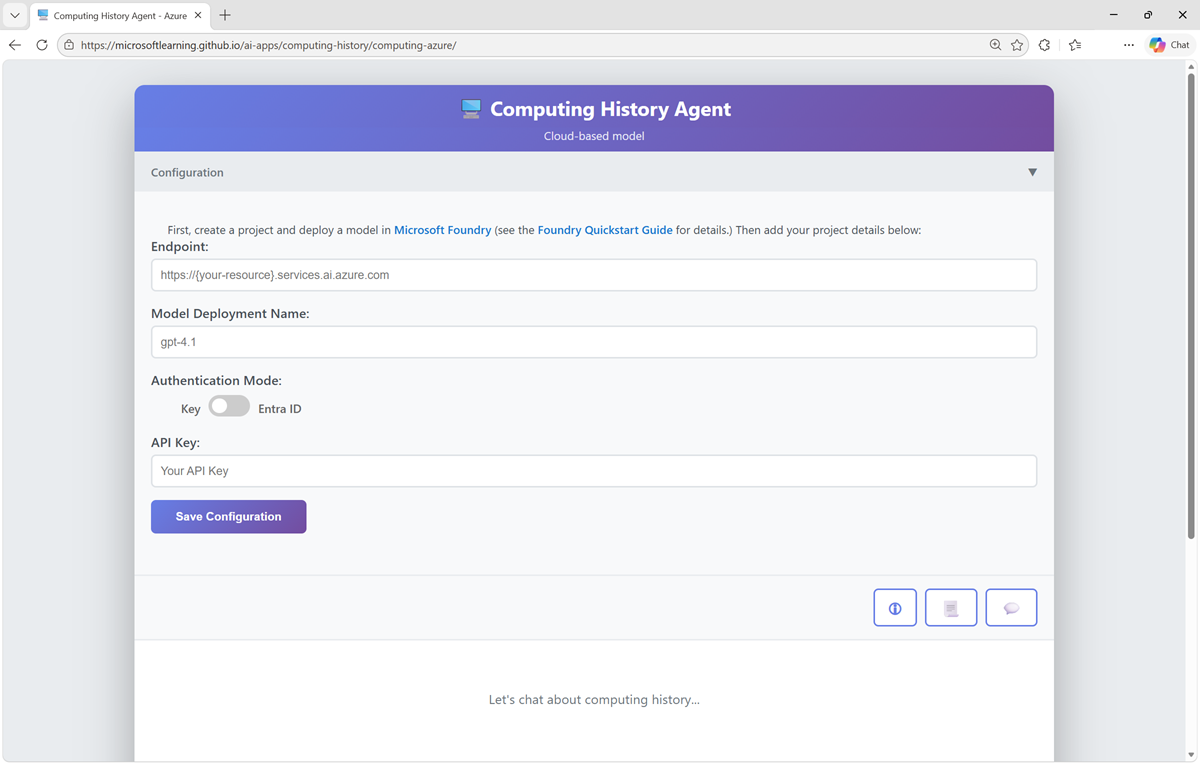Open the tab actions dropdown menu
Screen dimensions: 1200x764
(14, 15)
